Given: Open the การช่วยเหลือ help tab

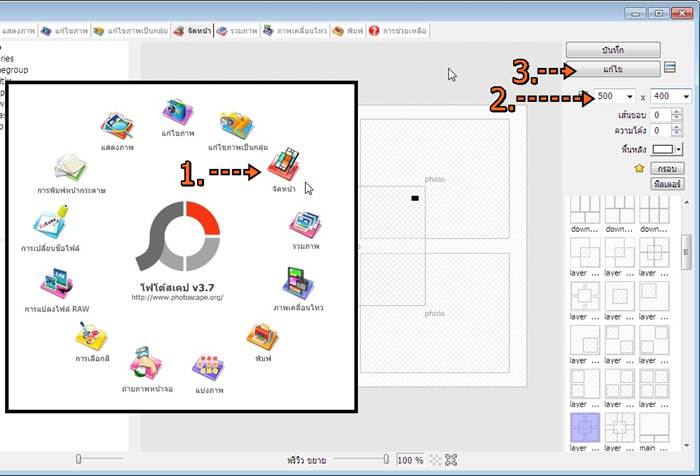Looking at the screenshot, I should [x=398, y=31].
